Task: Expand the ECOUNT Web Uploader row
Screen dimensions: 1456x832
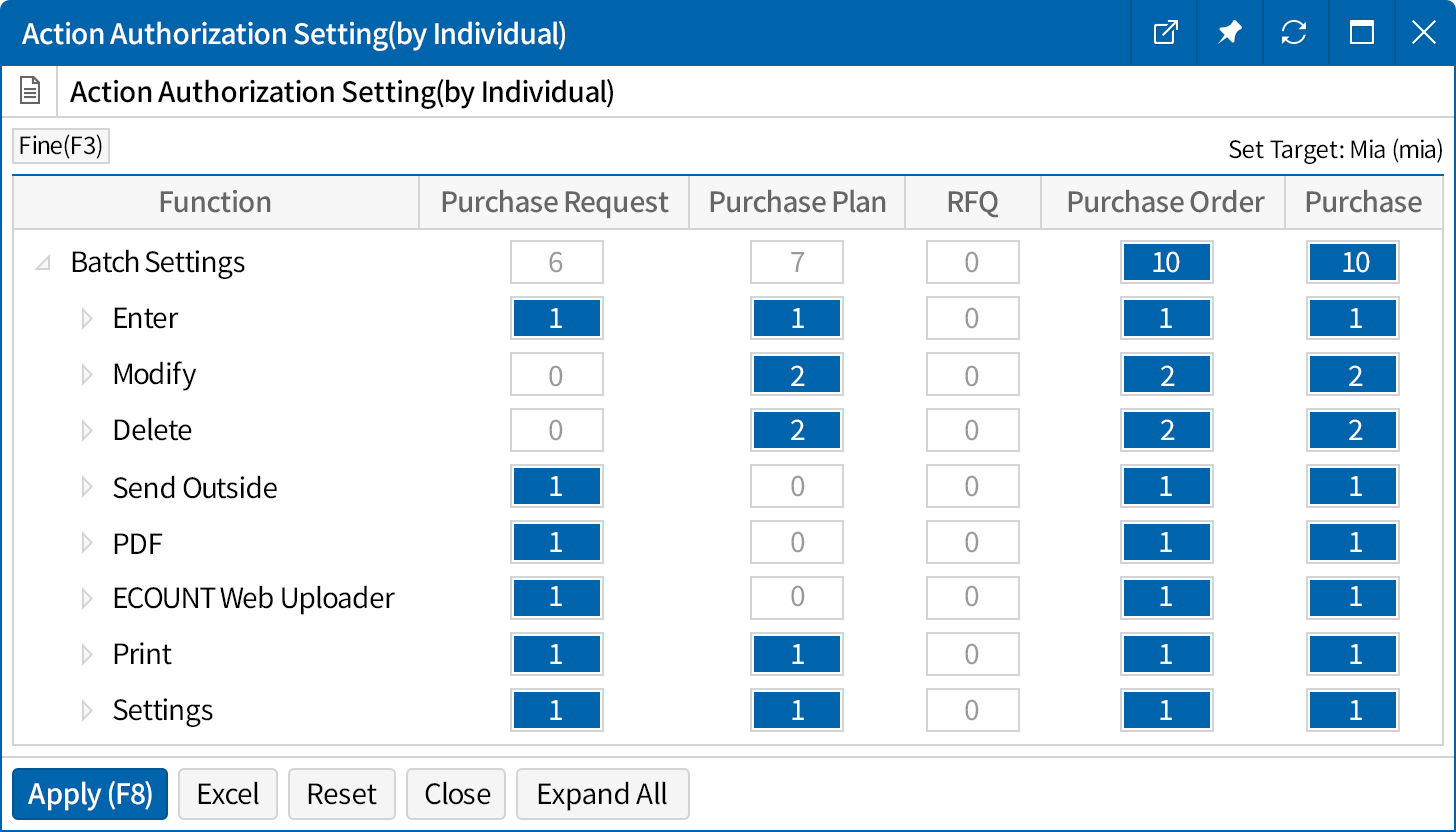Action: pos(87,599)
